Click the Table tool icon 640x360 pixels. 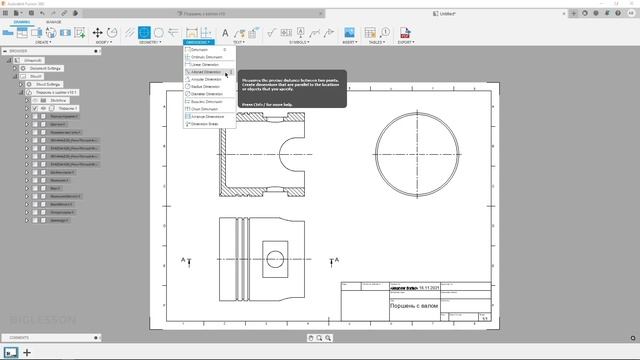click(x=370, y=33)
